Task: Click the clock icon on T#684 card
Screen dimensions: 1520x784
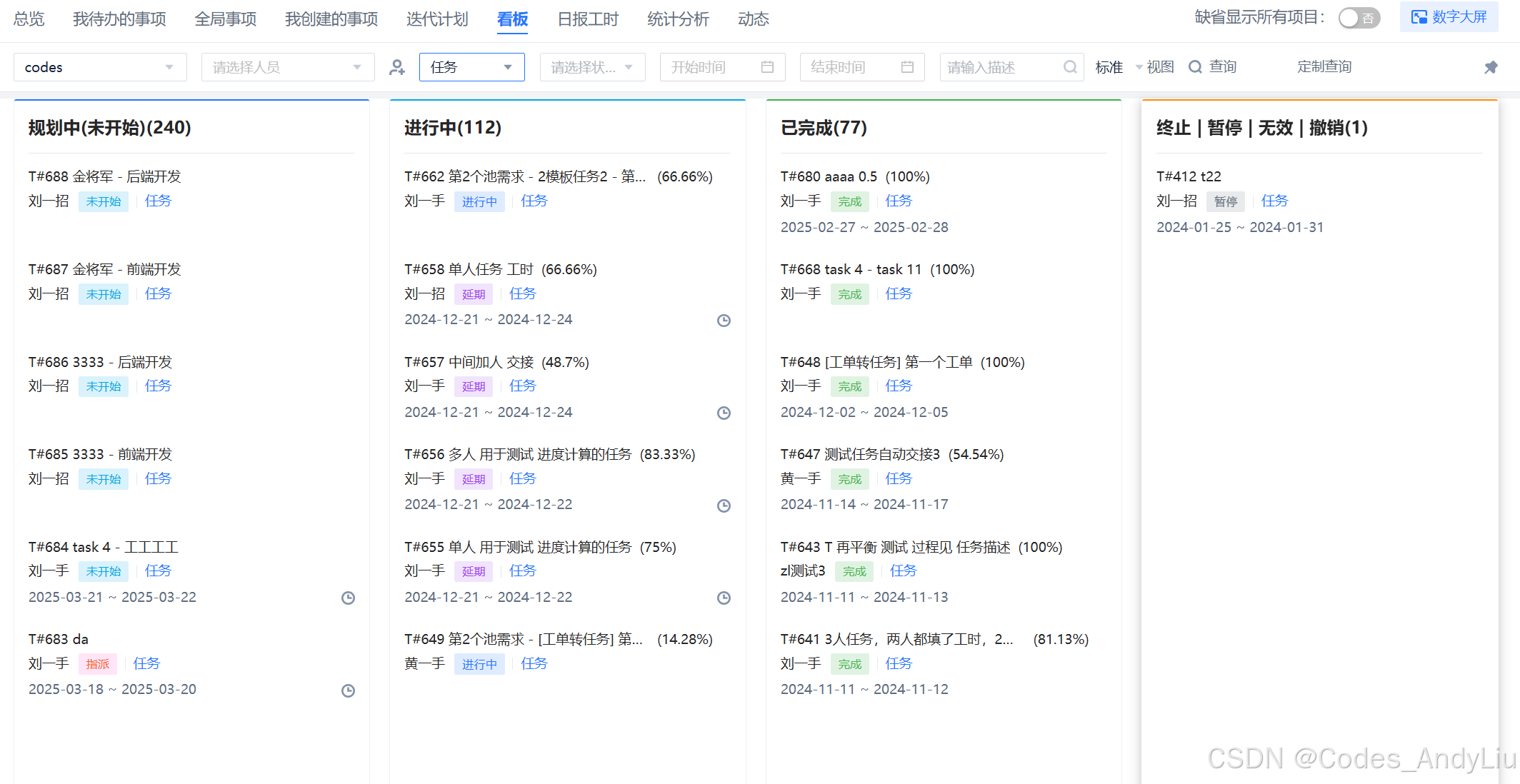Action: point(348,598)
